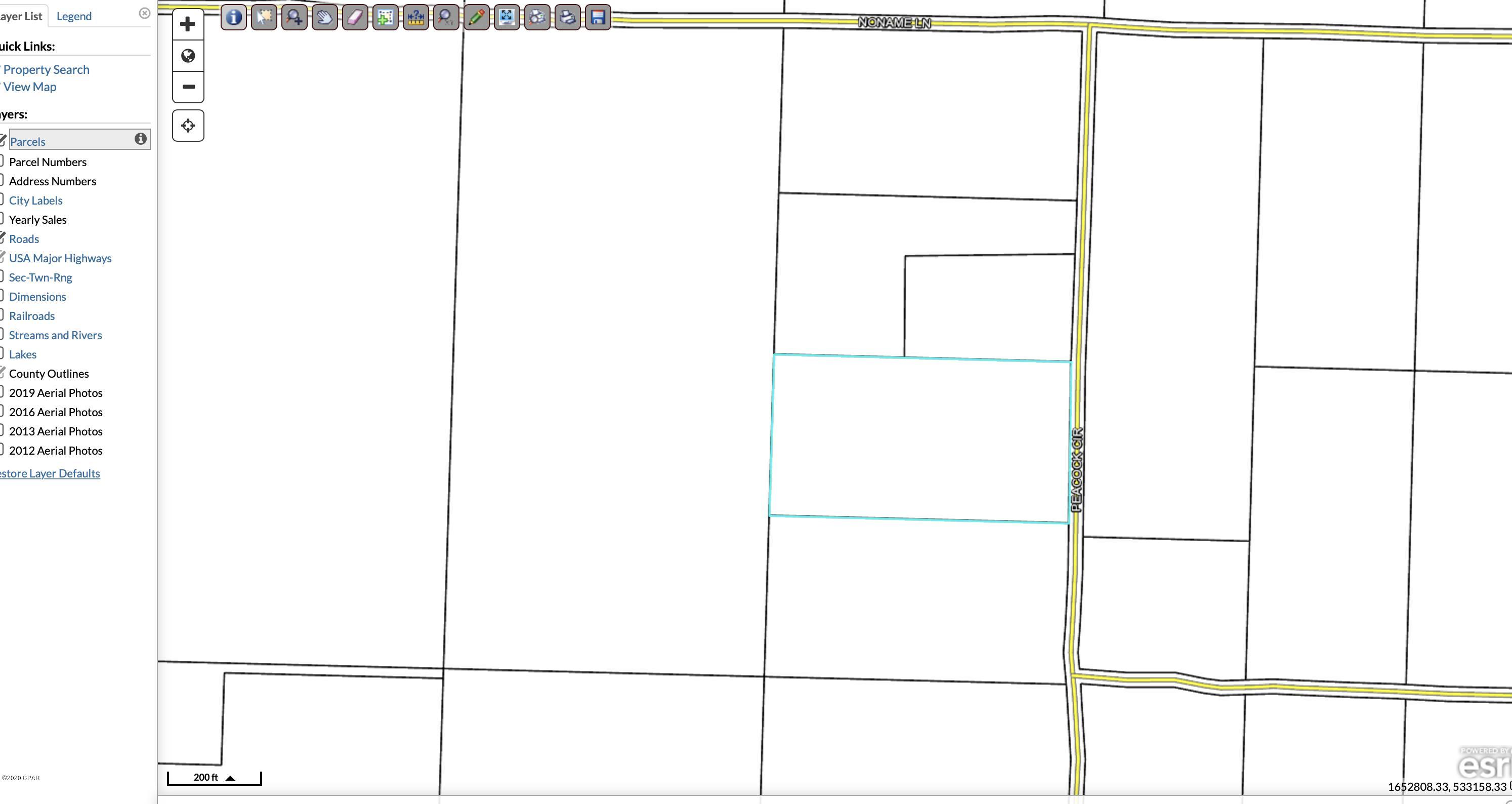This screenshot has height=804, width=1512.
Task: Click the Save map icon
Action: click(597, 17)
